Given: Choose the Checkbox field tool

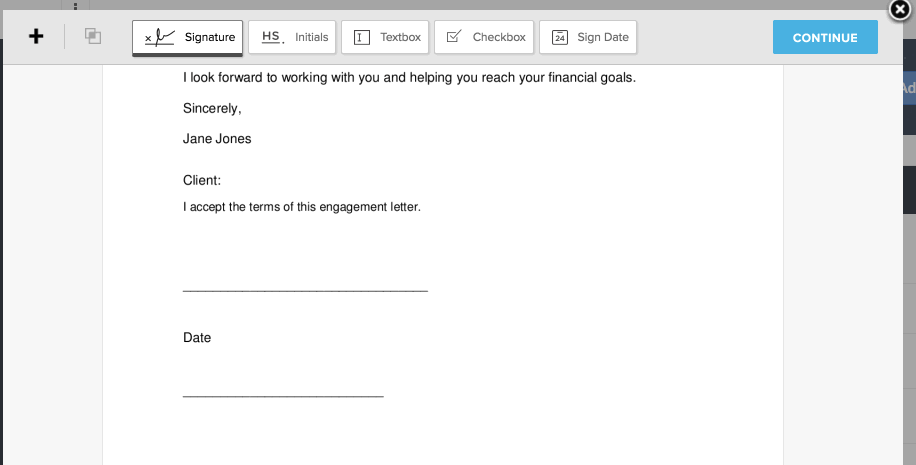Looking at the screenshot, I should point(484,37).
